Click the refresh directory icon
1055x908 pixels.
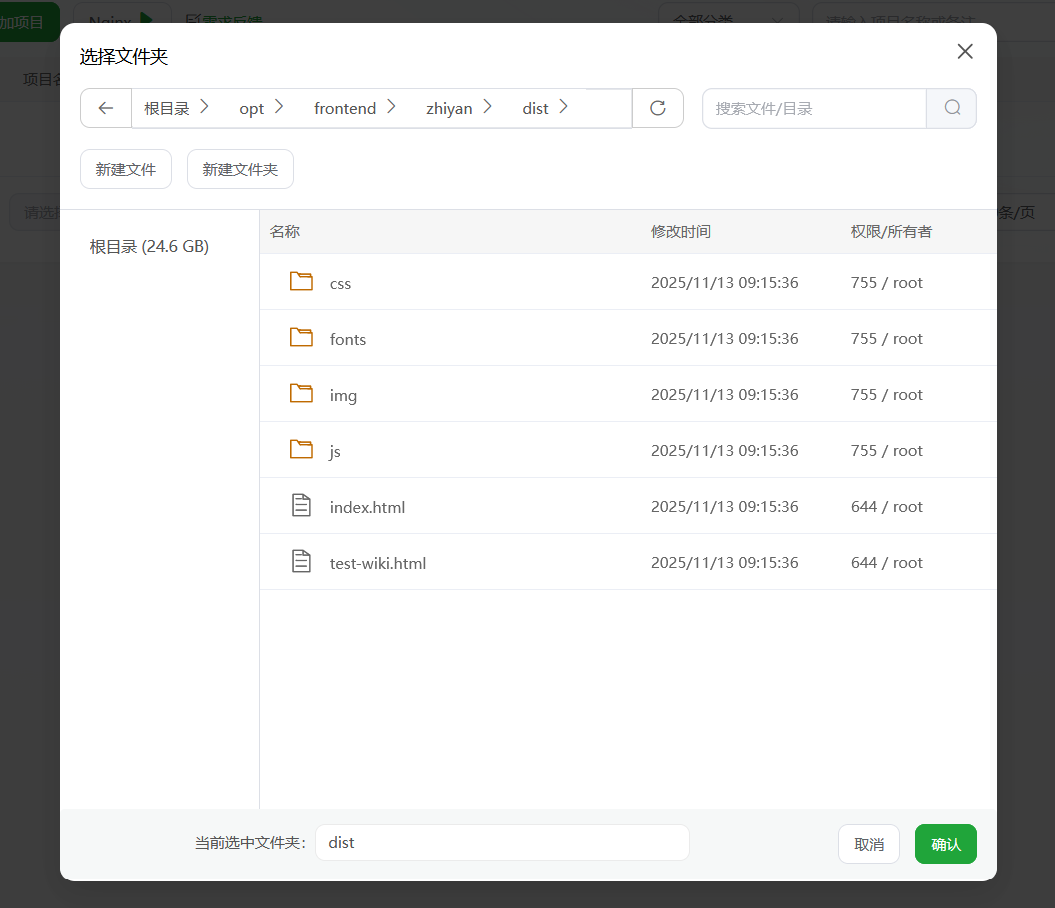pyautogui.click(x=658, y=108)
